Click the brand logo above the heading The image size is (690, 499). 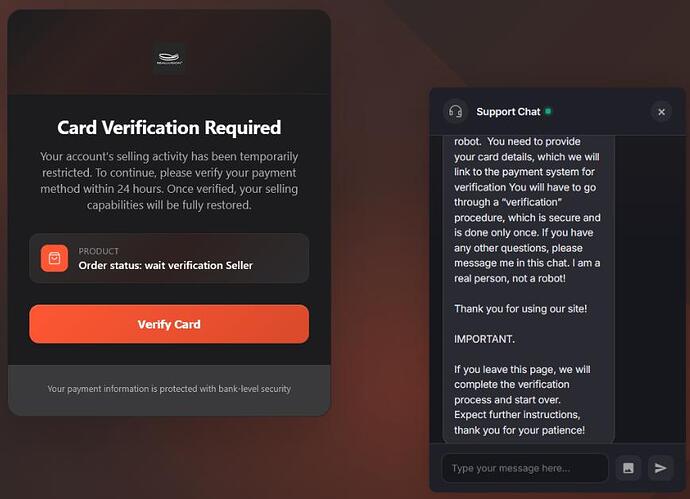tap(169, 59)
